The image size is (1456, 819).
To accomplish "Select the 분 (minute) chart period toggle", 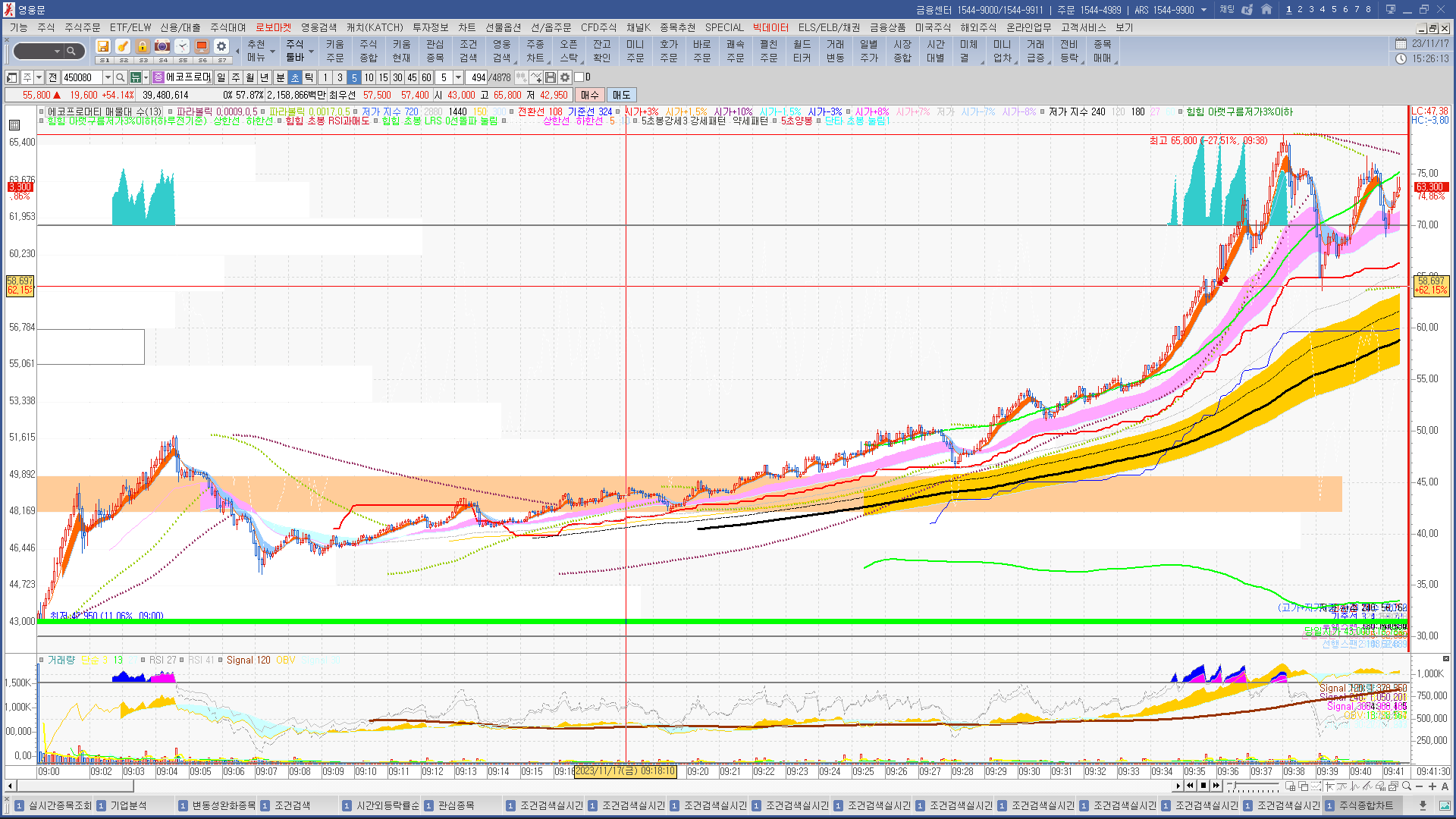I will point(280,77).
